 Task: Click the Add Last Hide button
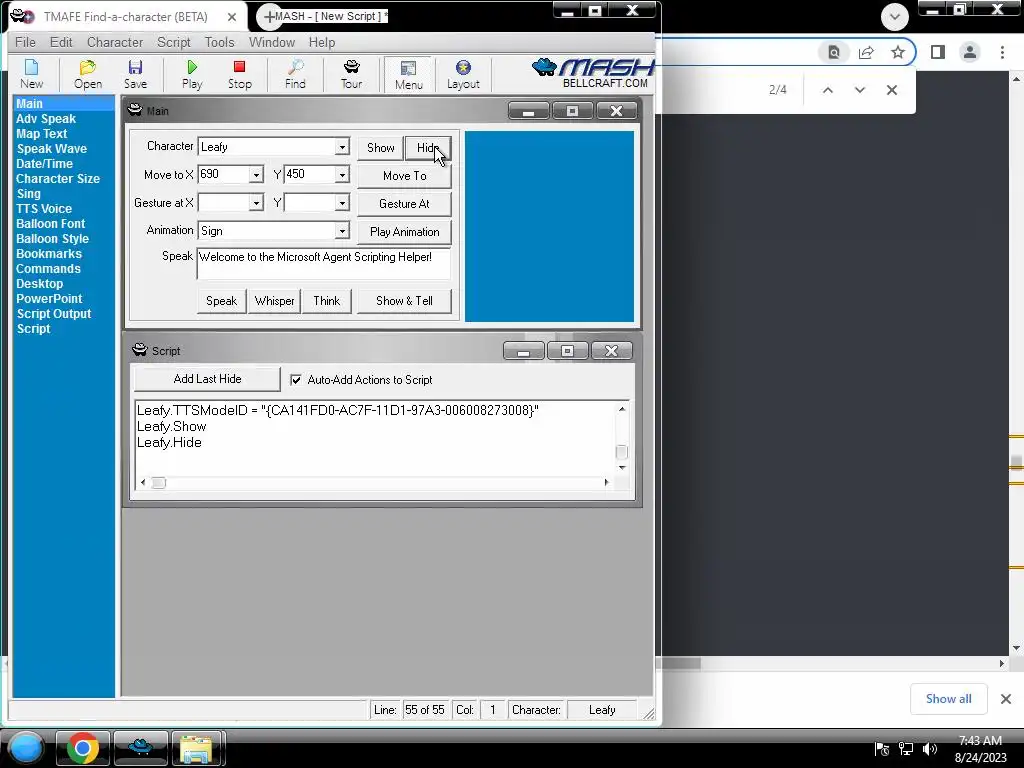207,379
